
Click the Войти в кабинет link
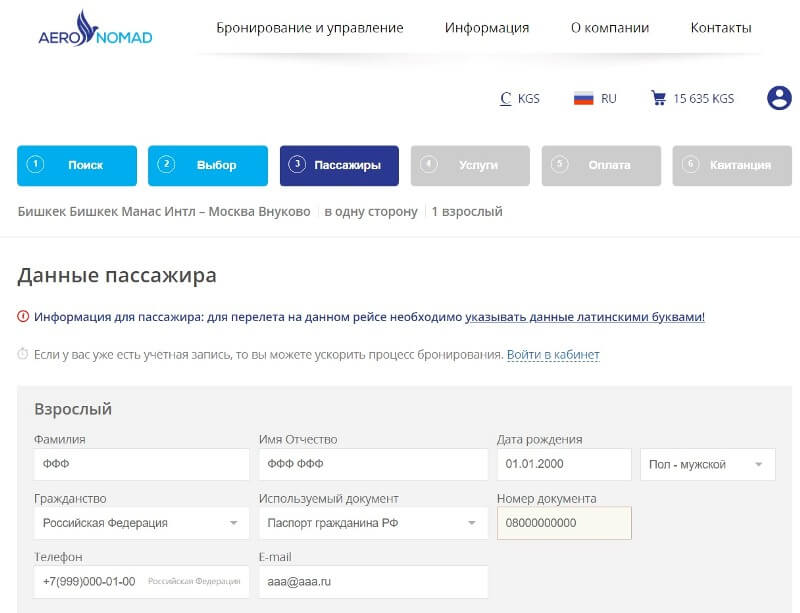pos(553,354)
